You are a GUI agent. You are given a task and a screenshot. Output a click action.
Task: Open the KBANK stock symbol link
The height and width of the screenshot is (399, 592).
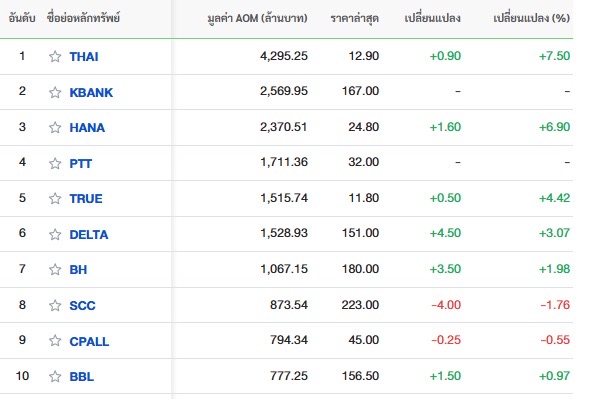(x=91, y=92)
